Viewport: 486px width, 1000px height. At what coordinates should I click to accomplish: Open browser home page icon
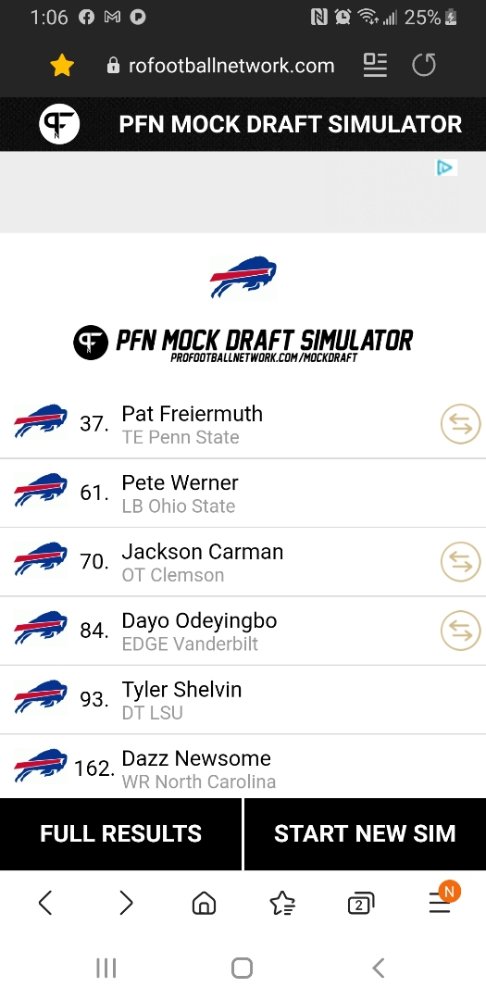pyautogui.click(x=204, y=903)
